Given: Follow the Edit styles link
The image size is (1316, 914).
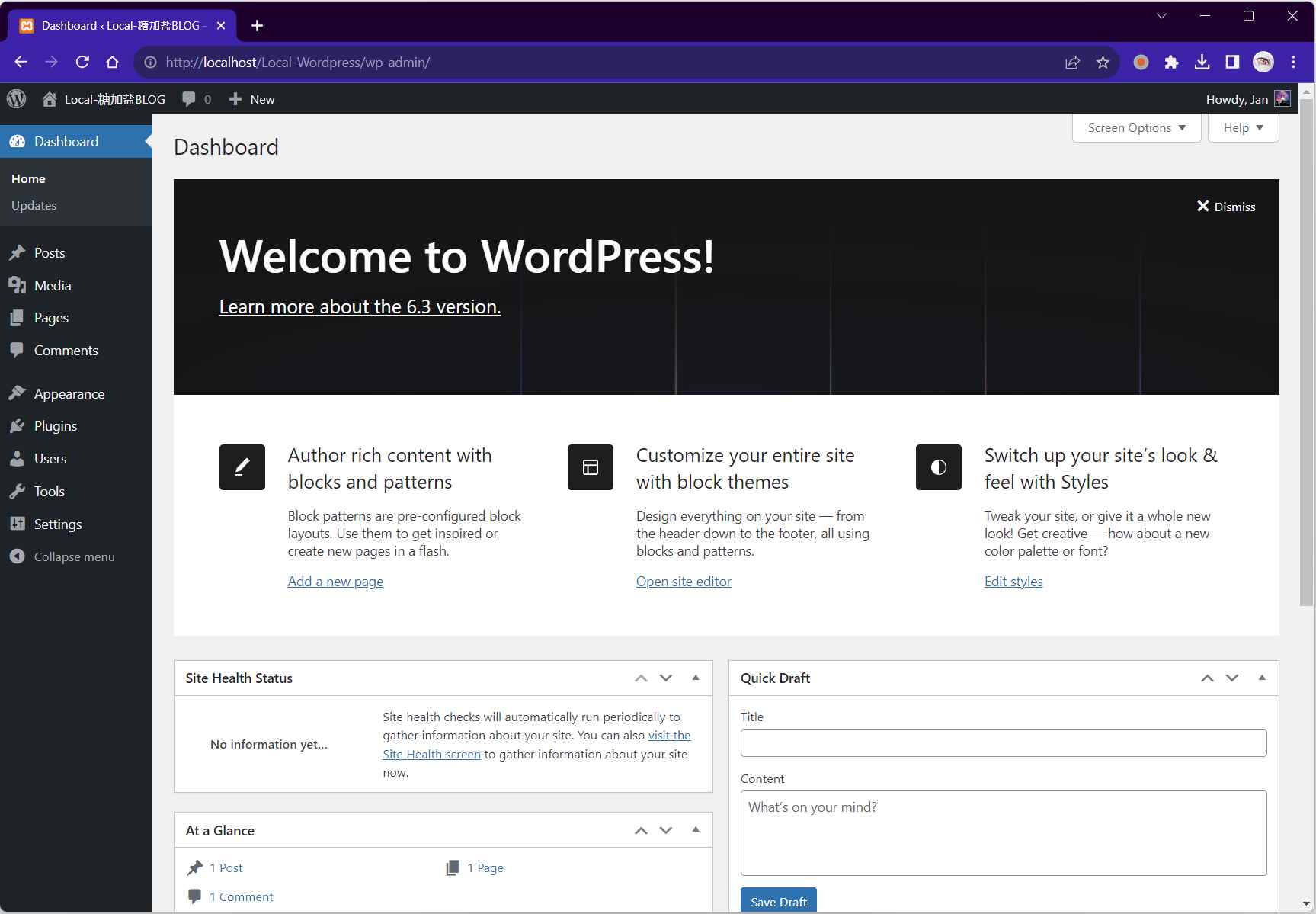Looking at the screenshot, I should [1013, 582].
